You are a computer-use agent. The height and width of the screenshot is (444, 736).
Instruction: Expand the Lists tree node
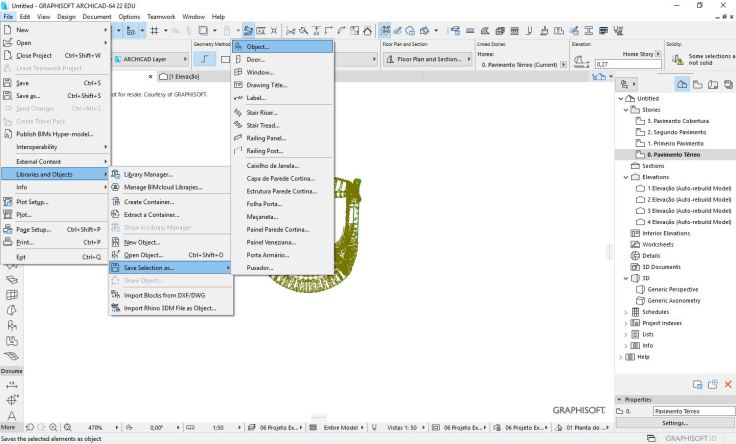pos(626,335)
